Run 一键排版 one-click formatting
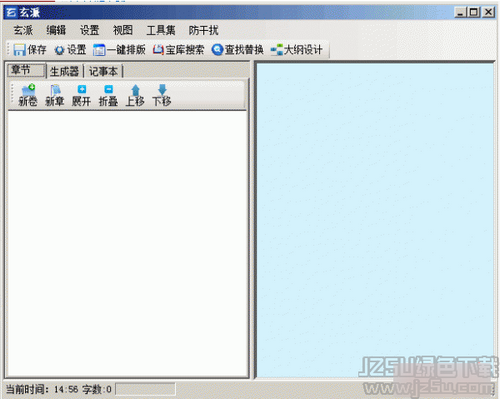This screenshot has height=399, width=500. point(119,50)
